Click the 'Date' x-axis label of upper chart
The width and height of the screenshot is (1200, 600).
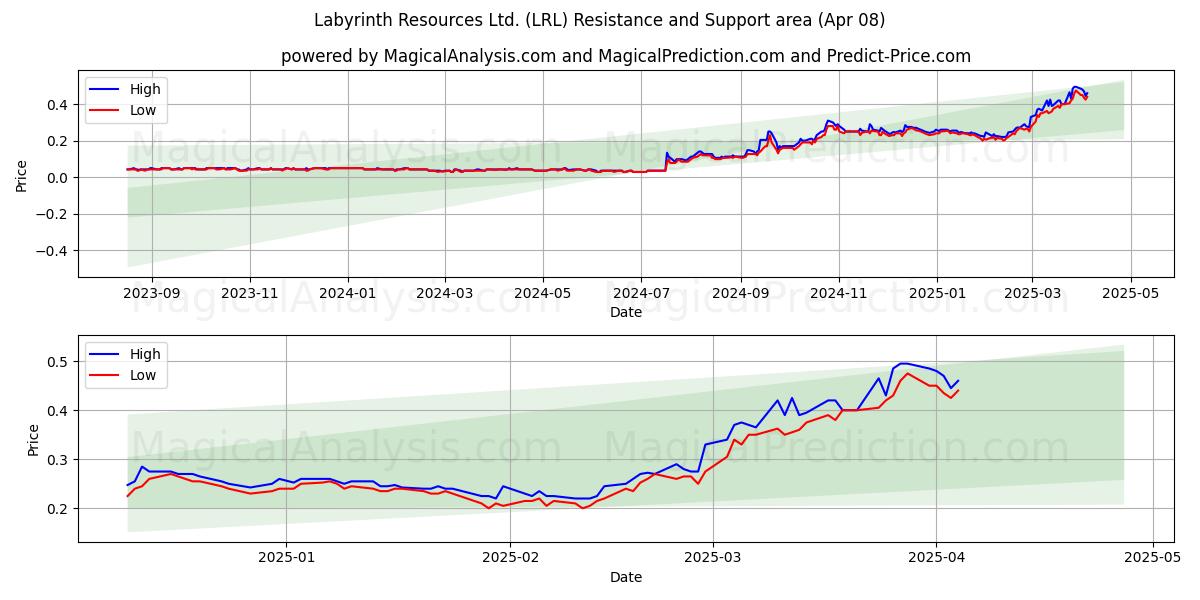pyautogui.click(x=626, y=312)
